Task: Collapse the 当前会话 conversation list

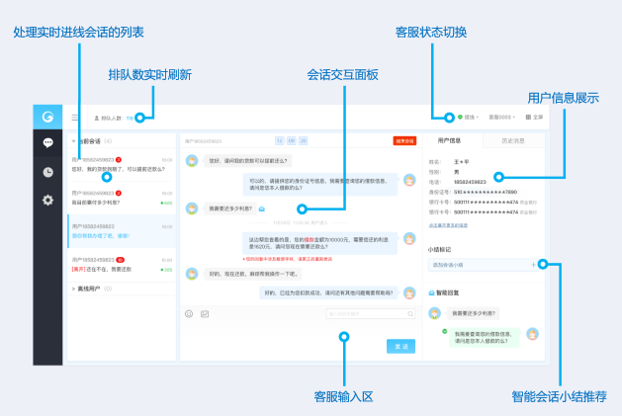Action: point(73,141)
